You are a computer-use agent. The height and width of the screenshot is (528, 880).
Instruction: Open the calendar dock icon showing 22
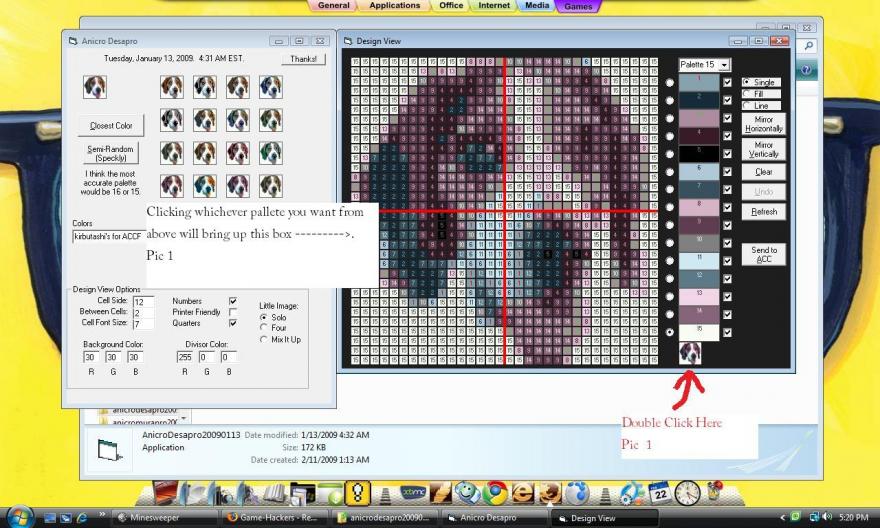660,493
